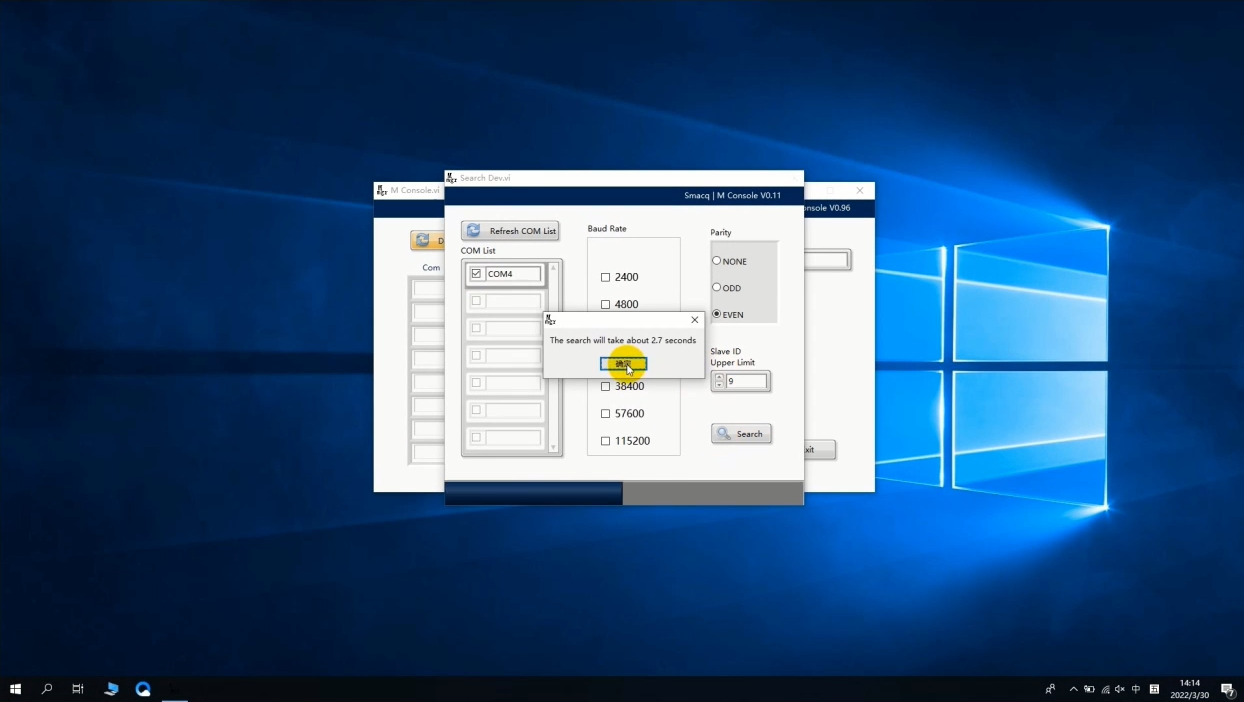The width and height of the screenshot is (1244, 702).
Task: Open the People icon in system tray
Action: (x=1050, y=689)
